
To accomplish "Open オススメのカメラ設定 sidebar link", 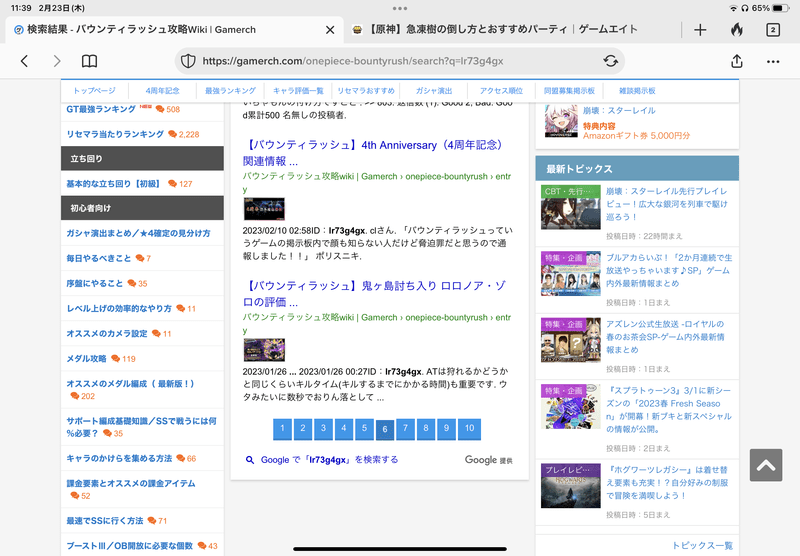I will coord(107,333).
